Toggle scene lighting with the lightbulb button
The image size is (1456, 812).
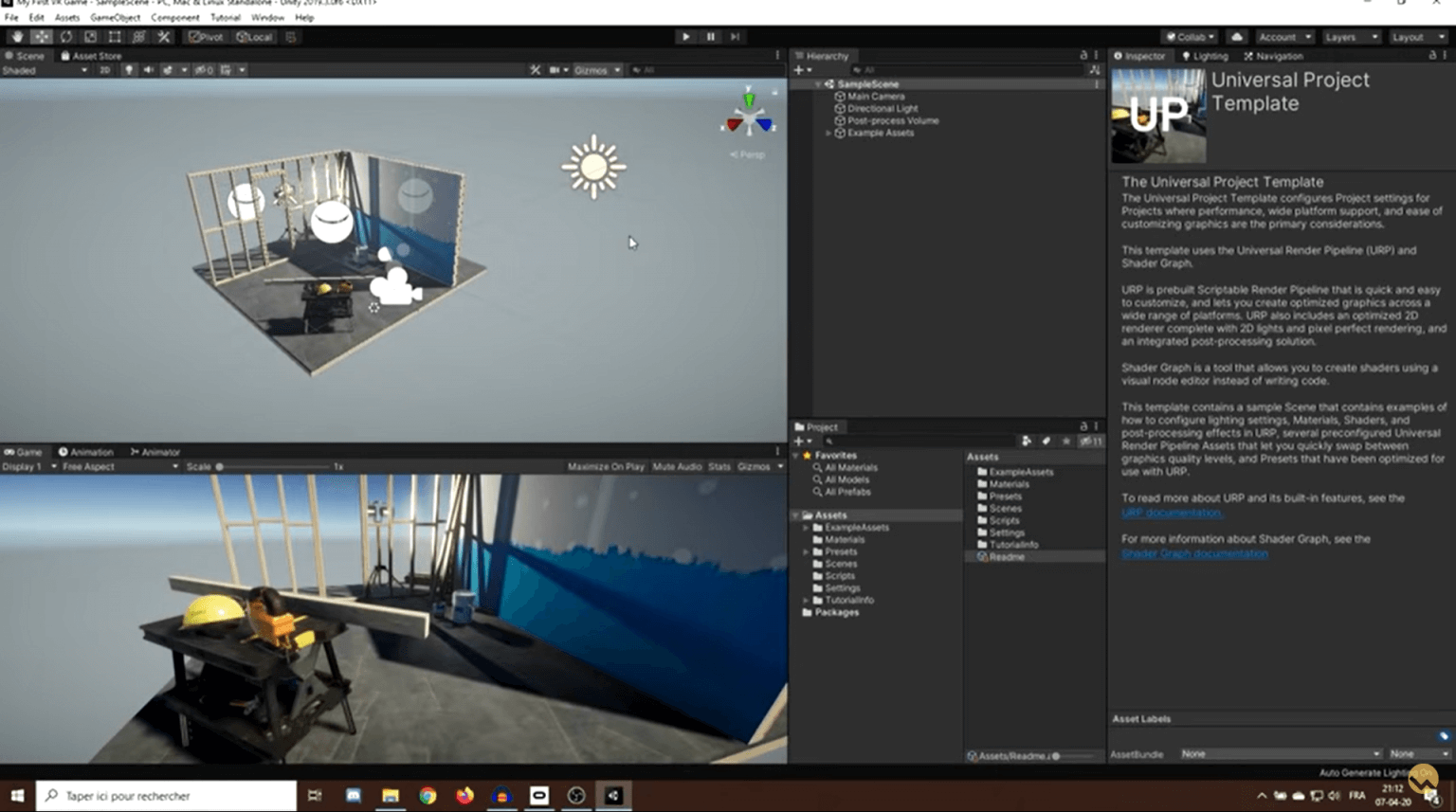pyautogui.click(x=129, y=70)
